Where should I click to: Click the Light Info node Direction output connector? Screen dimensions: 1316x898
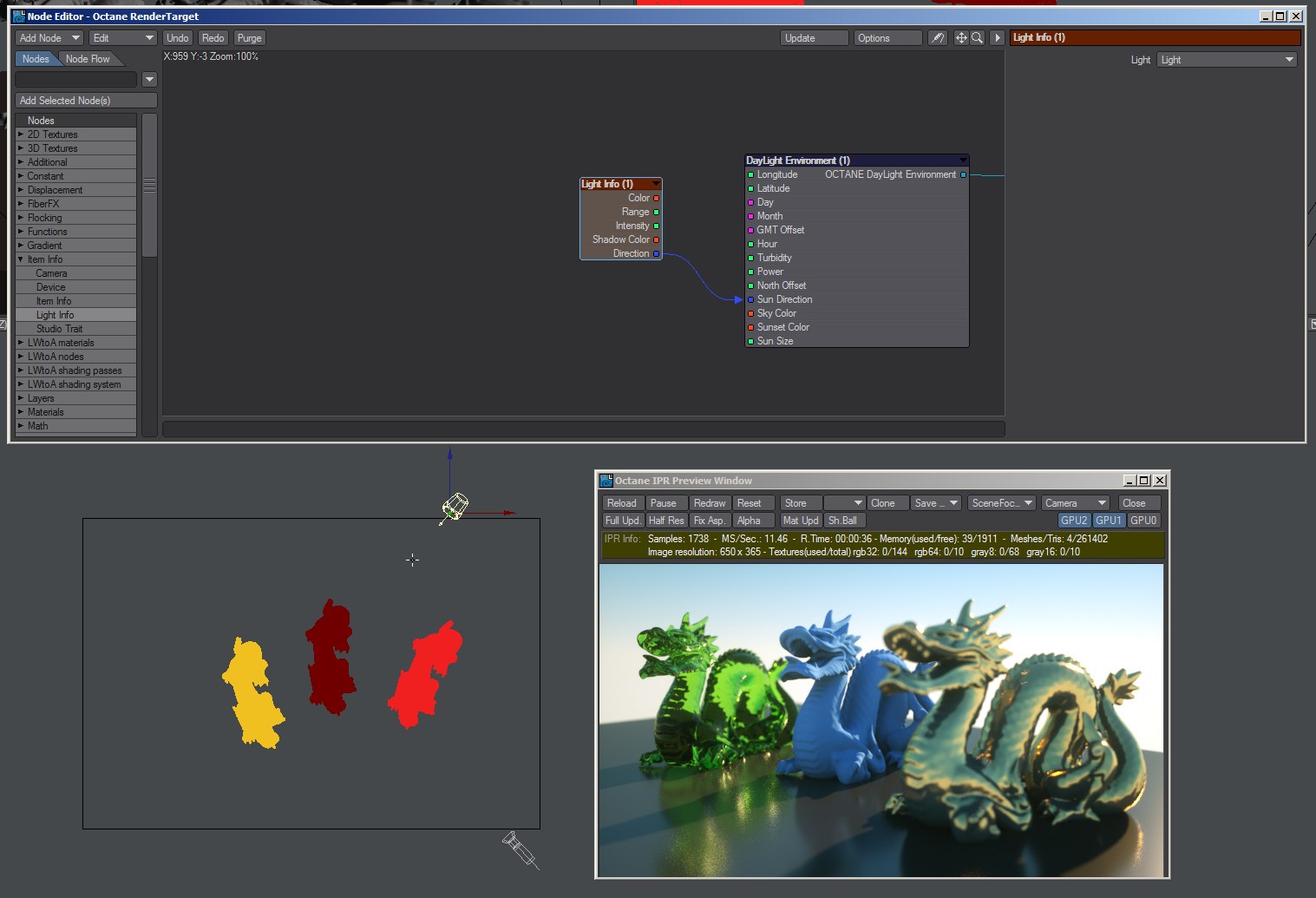click(x=657, y=254)
